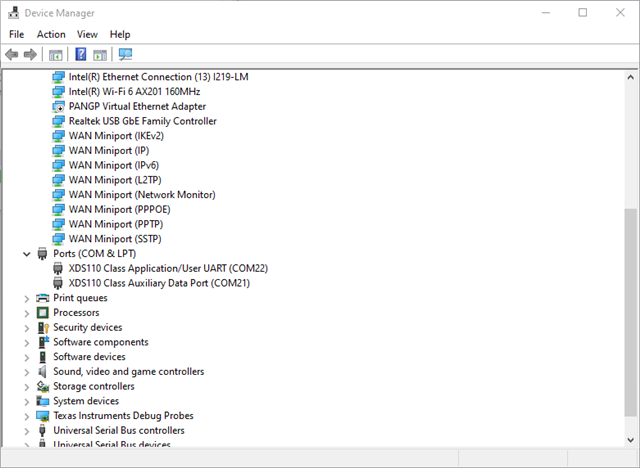Expand the Software devices node

tap(27, 357)
